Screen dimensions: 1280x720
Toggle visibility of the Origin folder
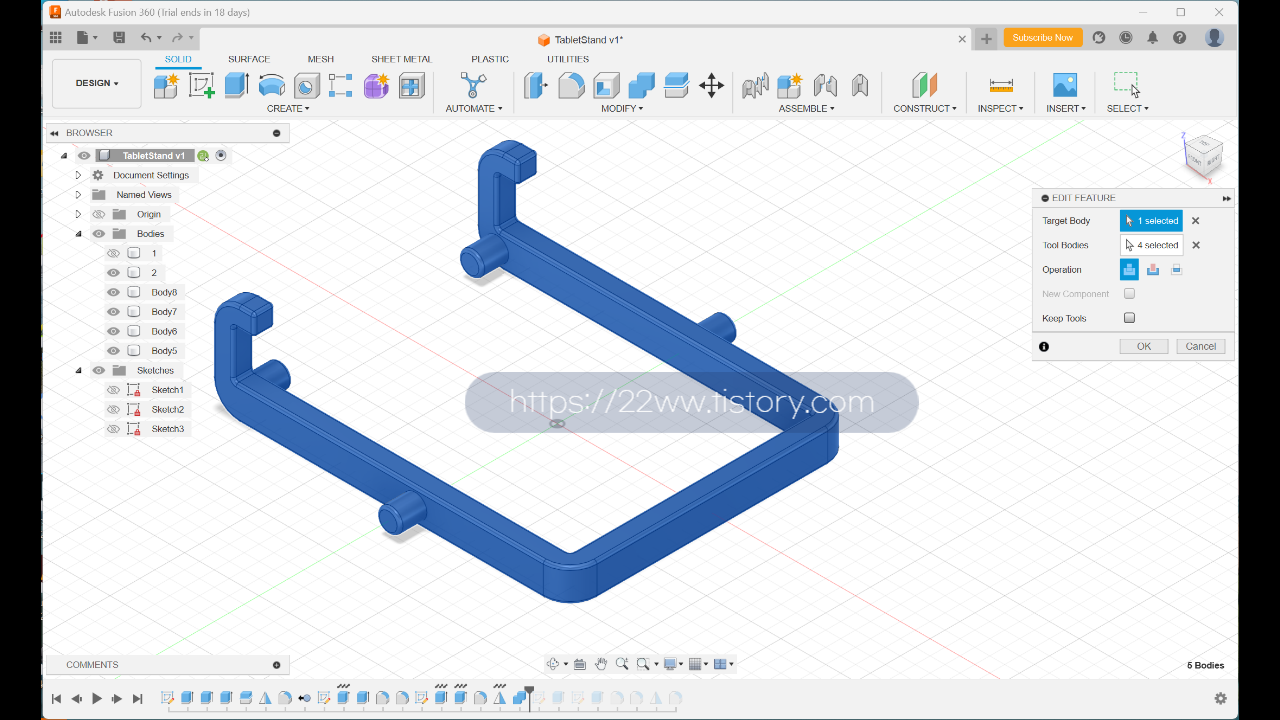(x=98, y=214)
